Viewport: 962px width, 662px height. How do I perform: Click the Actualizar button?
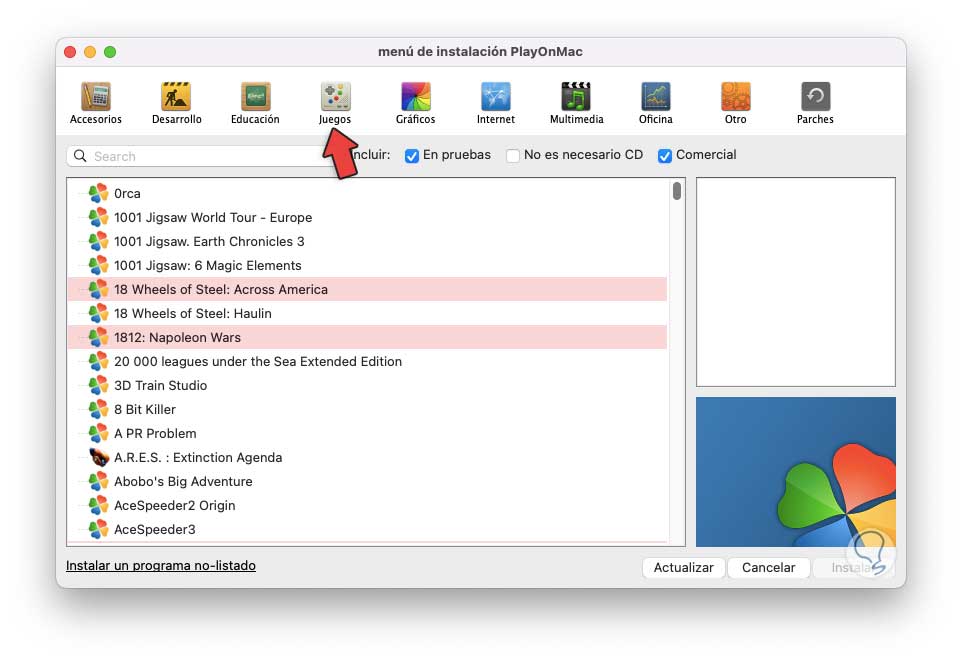pyautogui.click(x=683, y=568)
